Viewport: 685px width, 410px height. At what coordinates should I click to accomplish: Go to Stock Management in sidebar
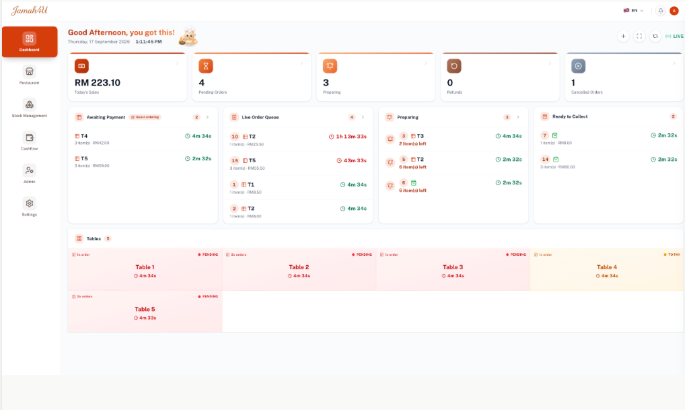click(x=29, y=108)
